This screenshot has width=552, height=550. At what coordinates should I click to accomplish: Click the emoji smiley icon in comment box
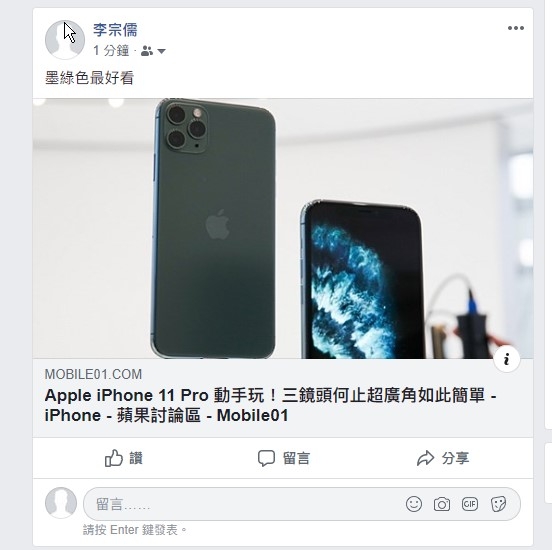click(414, 504)
